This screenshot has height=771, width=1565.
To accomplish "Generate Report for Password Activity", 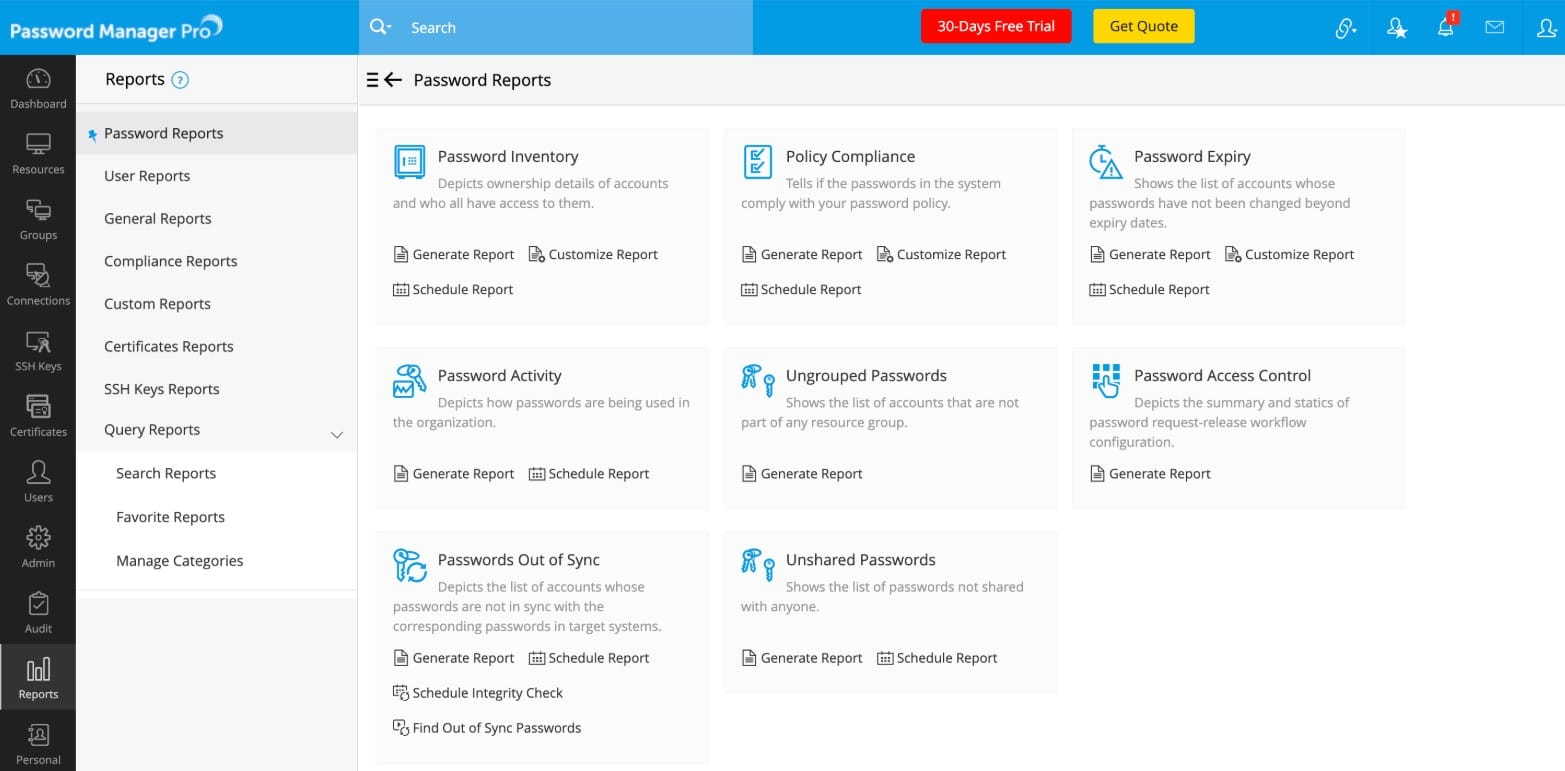I will coord(454,474).
